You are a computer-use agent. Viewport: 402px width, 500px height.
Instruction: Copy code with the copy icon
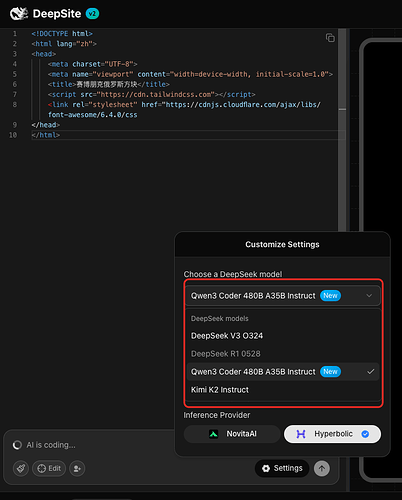click(x=330, y=38)
